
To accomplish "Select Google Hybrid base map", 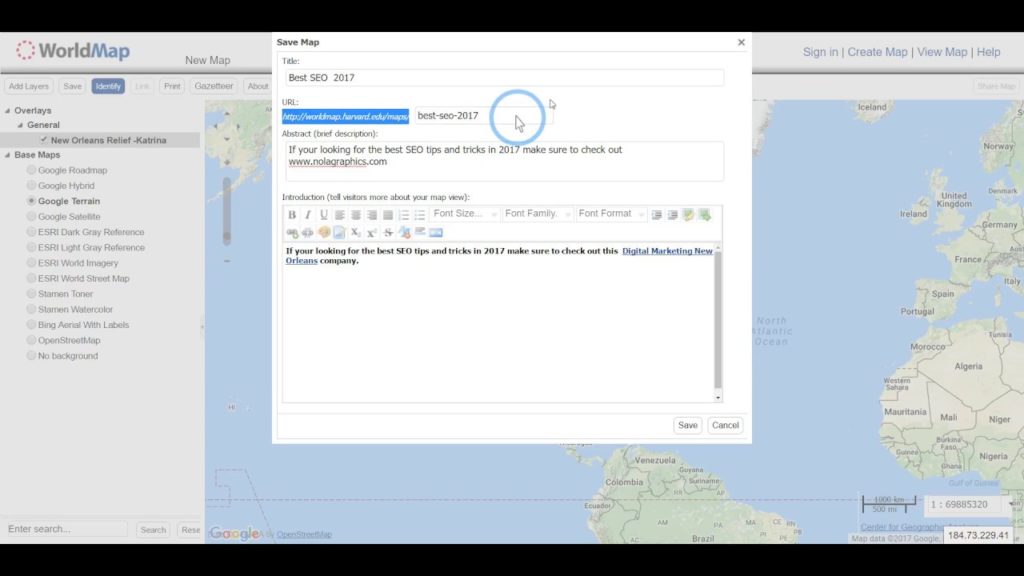I will 31,185.
